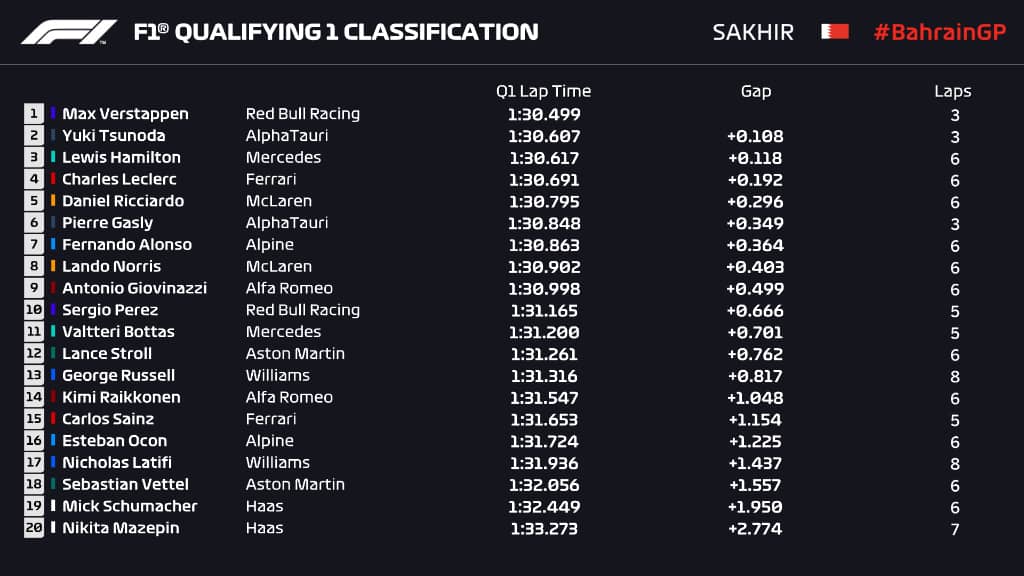Click the position 1 number badge

click(34, 114)
